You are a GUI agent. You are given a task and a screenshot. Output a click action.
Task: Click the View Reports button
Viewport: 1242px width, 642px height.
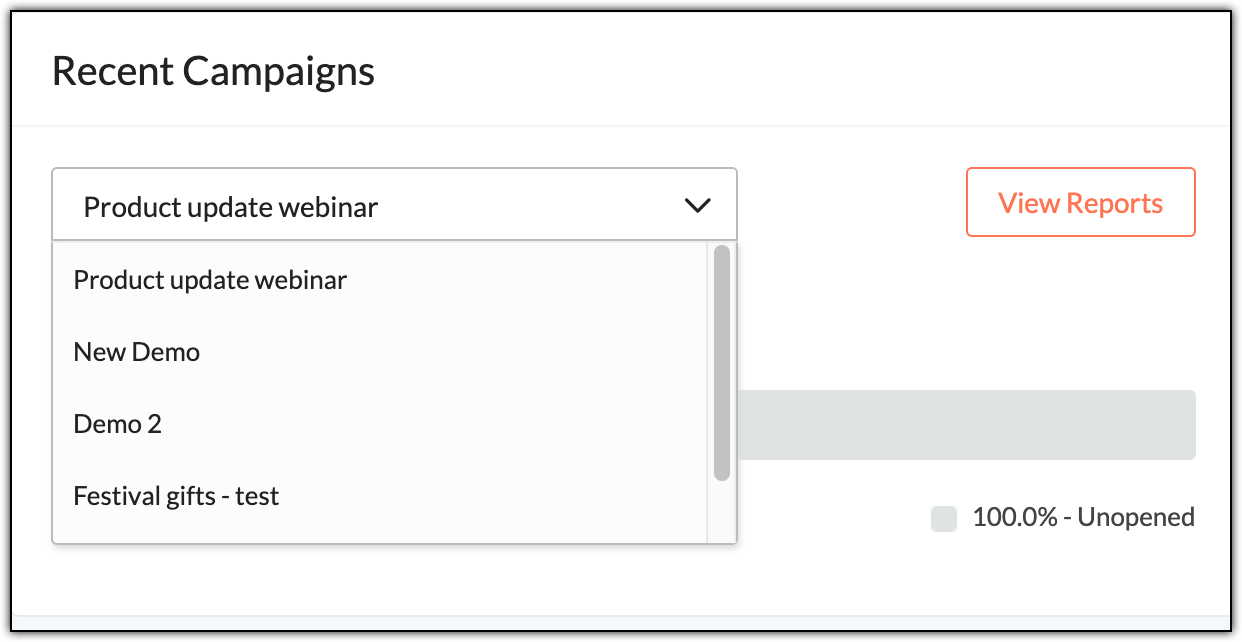point(1080,203)
